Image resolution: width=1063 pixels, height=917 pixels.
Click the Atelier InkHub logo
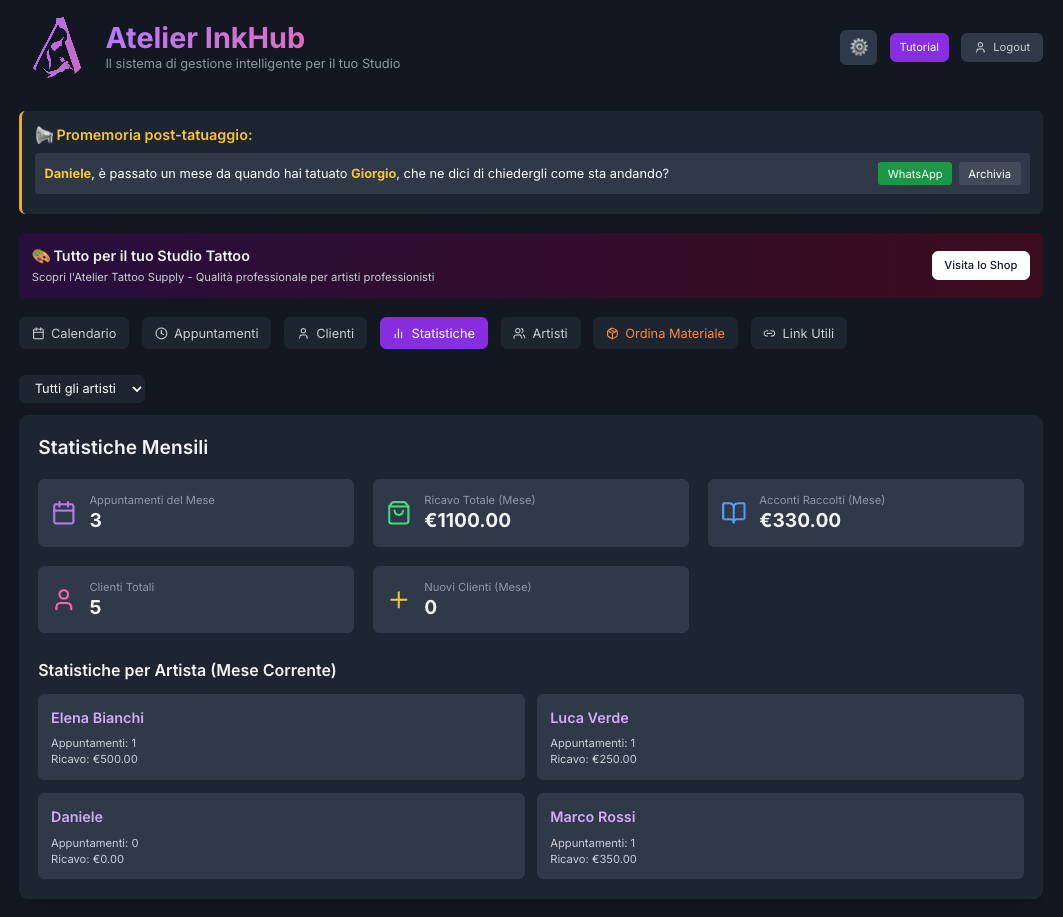pyautogui.click(x=56, y=47)
